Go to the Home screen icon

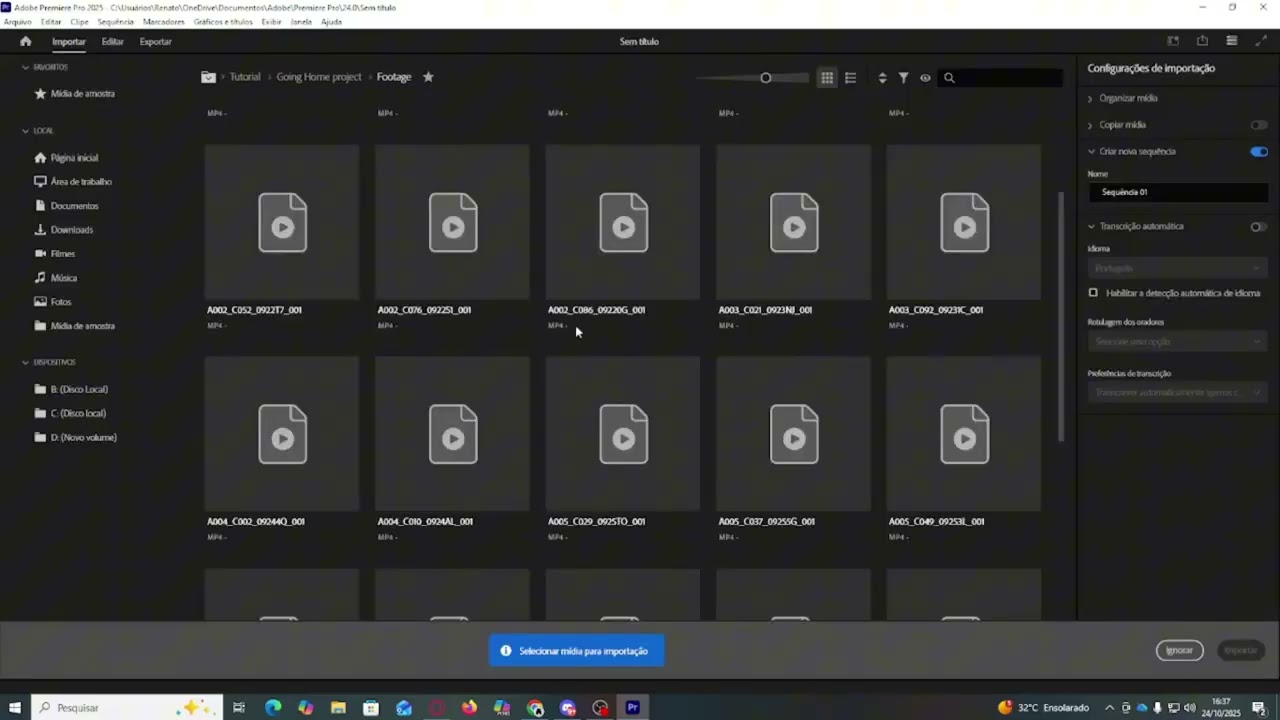click(x=25, y=41)
